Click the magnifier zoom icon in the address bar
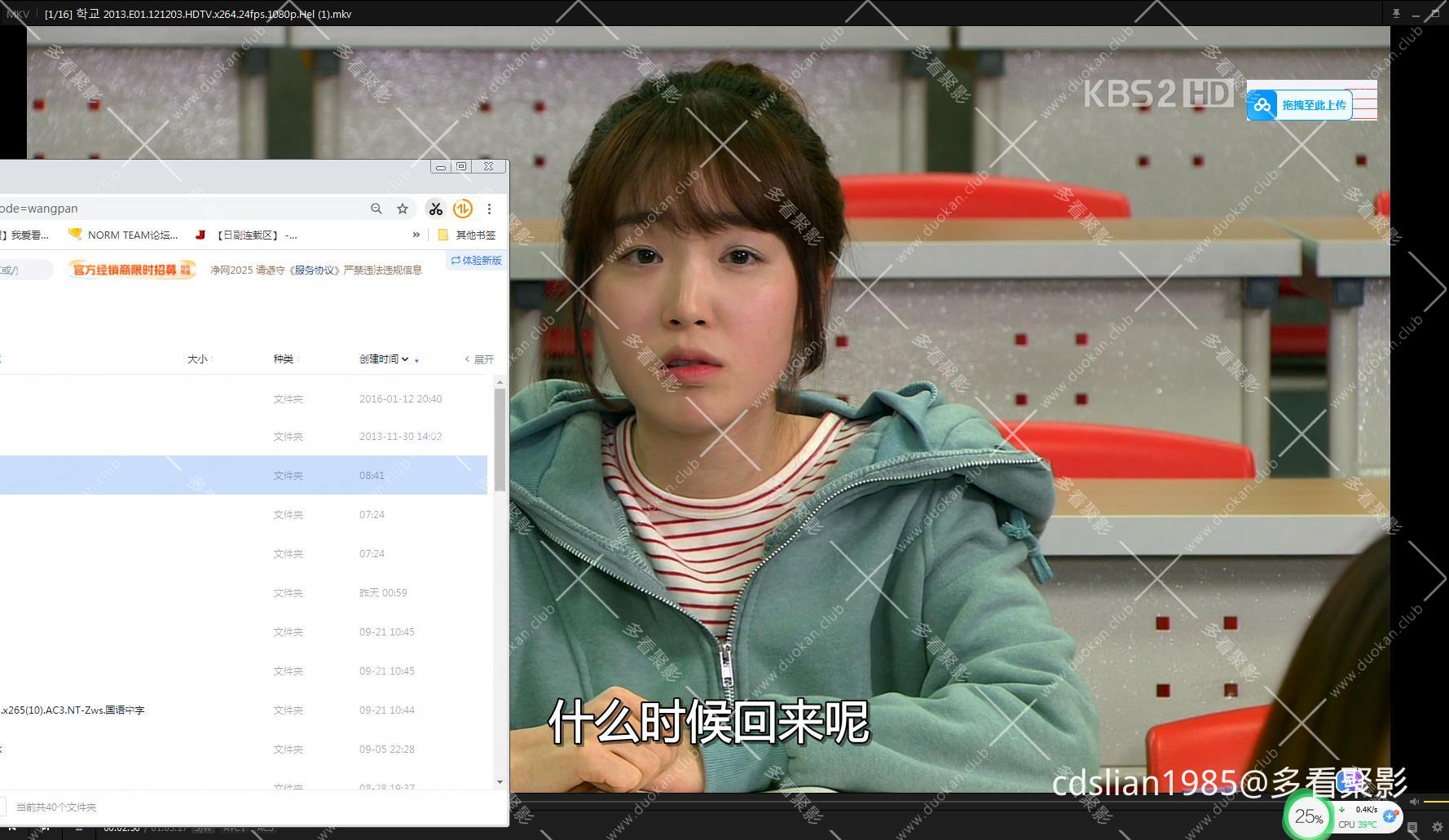The height and width of the screenshot is (840, 1449). coord(376,209)
